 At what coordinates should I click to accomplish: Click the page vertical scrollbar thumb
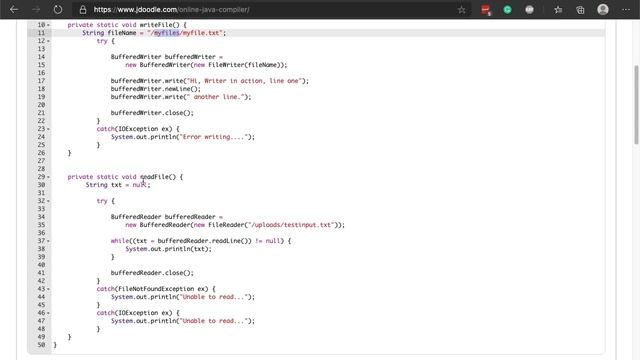point(636,104)
